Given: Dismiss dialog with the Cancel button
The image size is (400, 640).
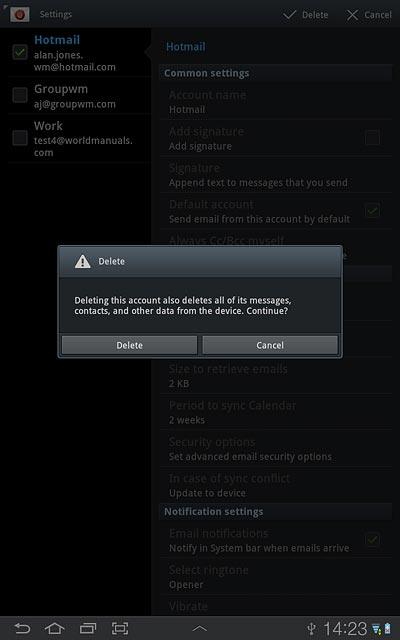Looking at the screenshot, I should tap(270, 345).
